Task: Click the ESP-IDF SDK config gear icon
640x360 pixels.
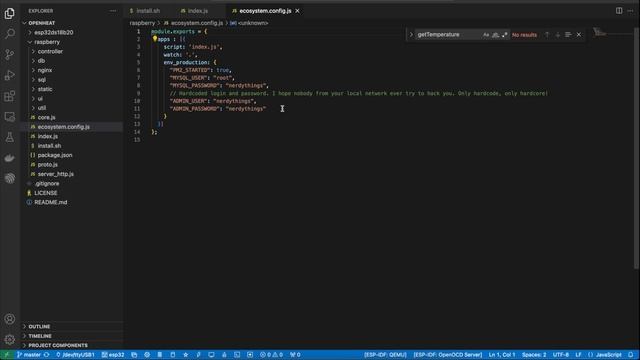Action: (x=147, y=355)
